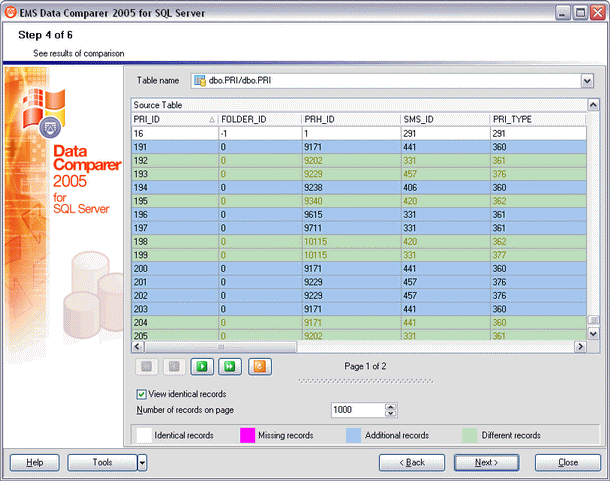Select the row with PRI_ID 196
610x481 pixels.
(x=359, y=215)
